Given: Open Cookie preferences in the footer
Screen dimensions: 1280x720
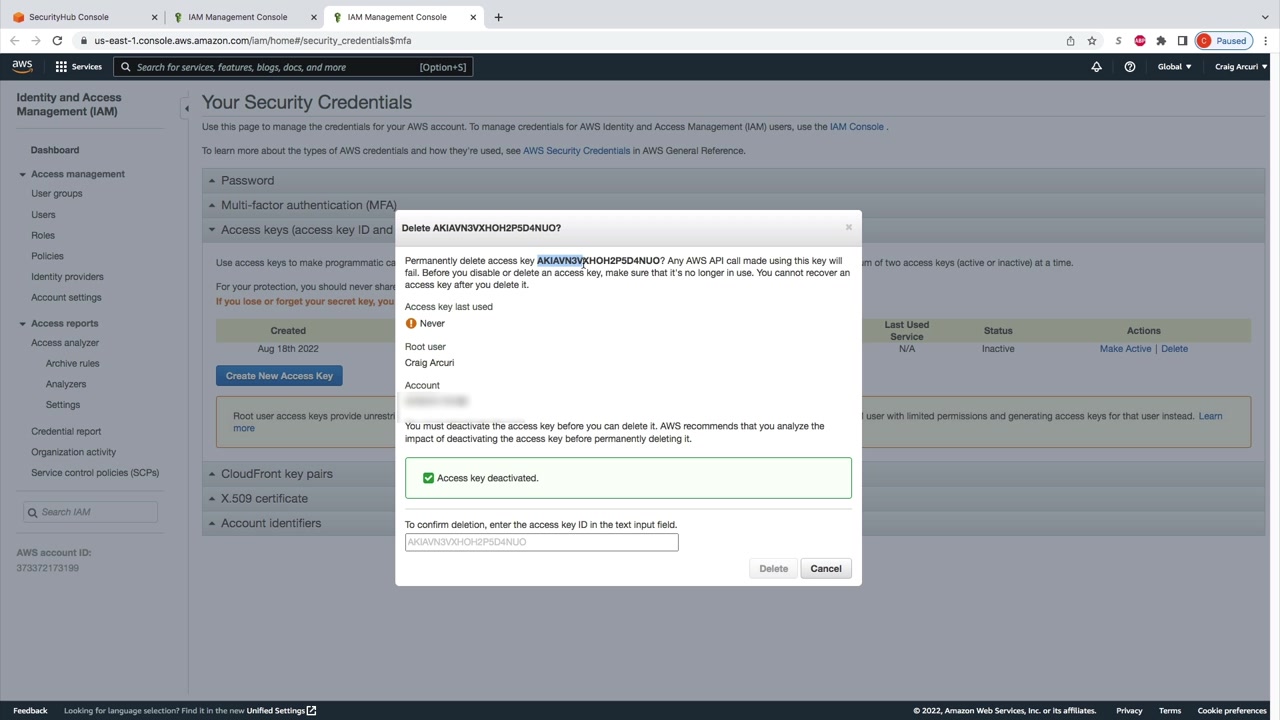Looking at the screenshot, I should click(1232, 711).
